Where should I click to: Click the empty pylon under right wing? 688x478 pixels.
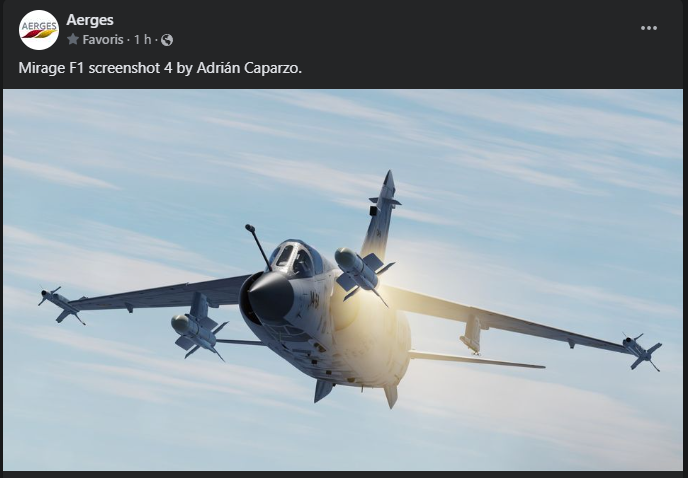tap(473, 334)
